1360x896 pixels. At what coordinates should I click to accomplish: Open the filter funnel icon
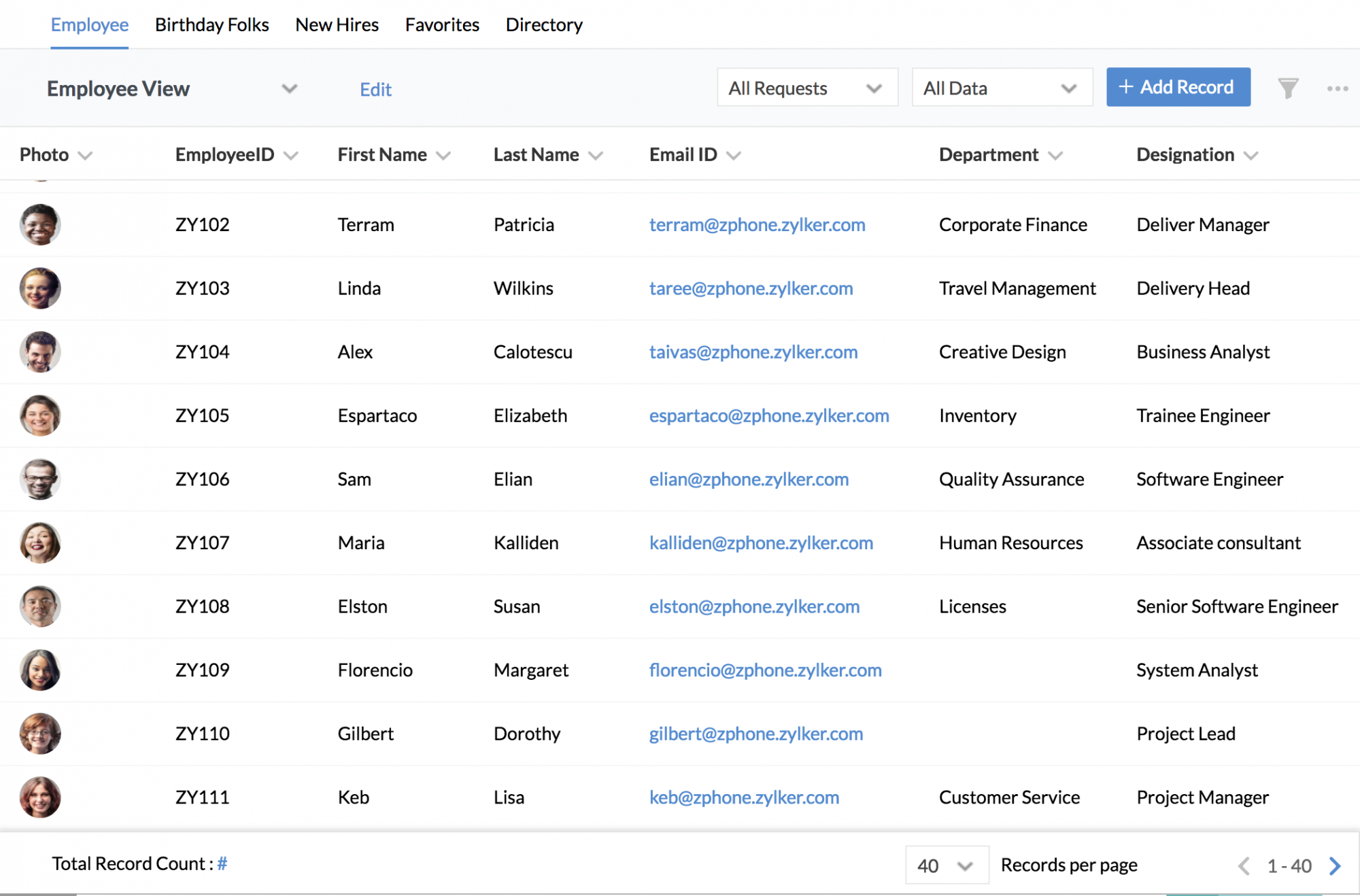pos(1287,88)
